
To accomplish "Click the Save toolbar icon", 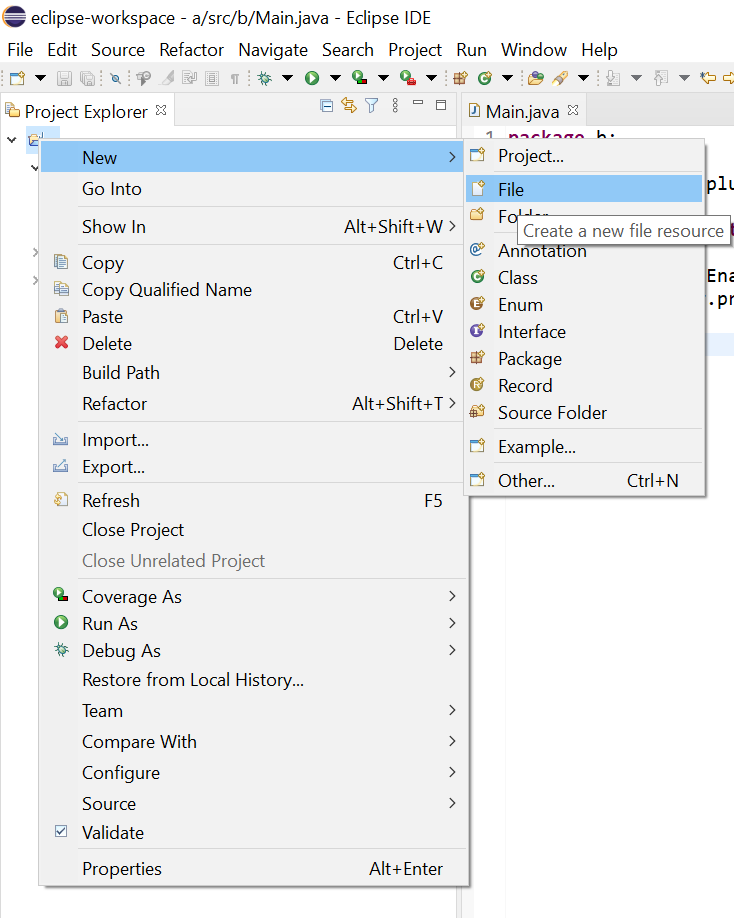I will click(64, 78).
